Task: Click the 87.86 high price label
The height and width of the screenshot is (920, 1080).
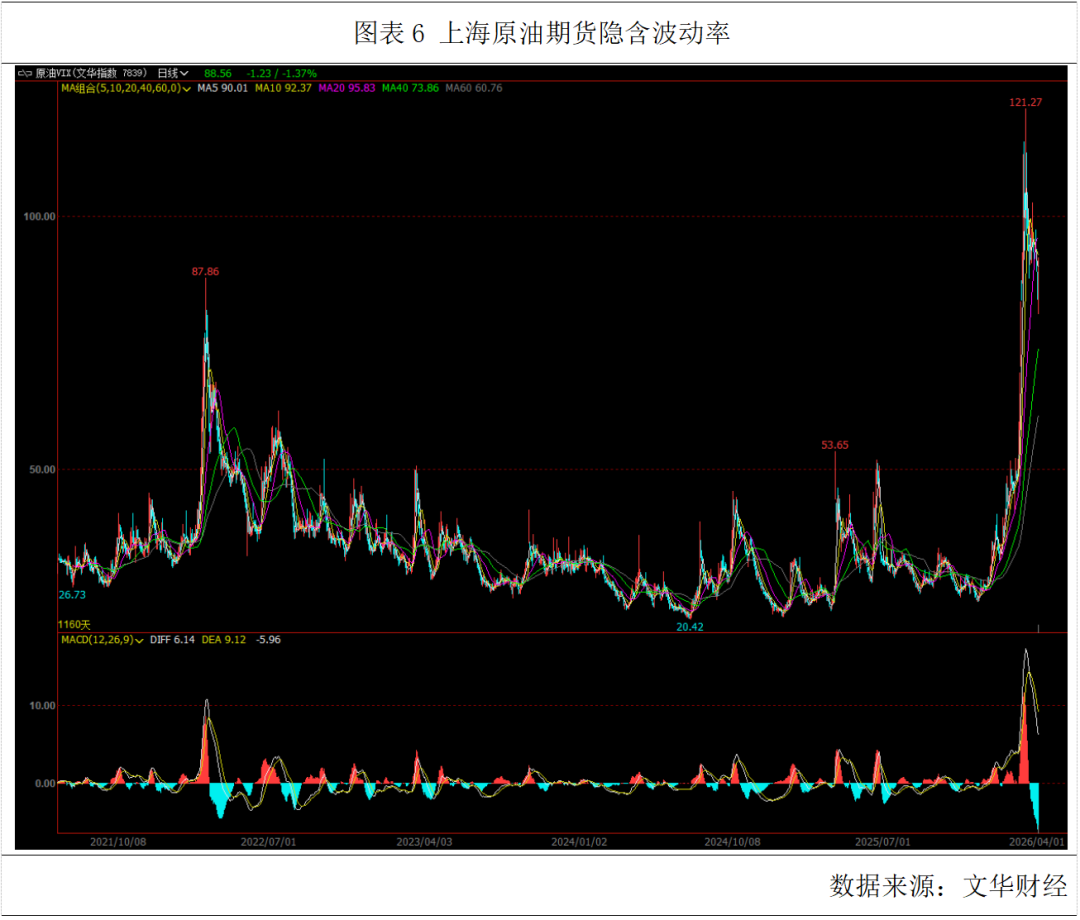Action: [x=205, y=272]
